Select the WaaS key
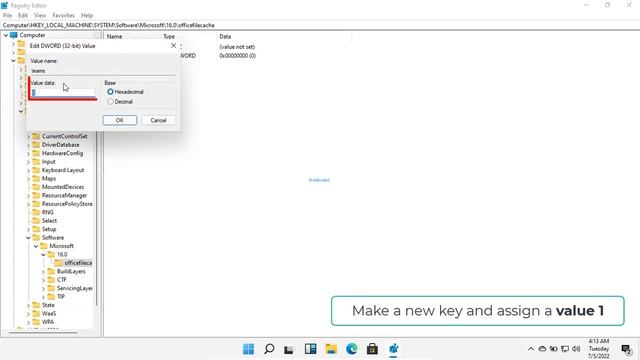This screenshot has width=640, height=360. (49, 314)
